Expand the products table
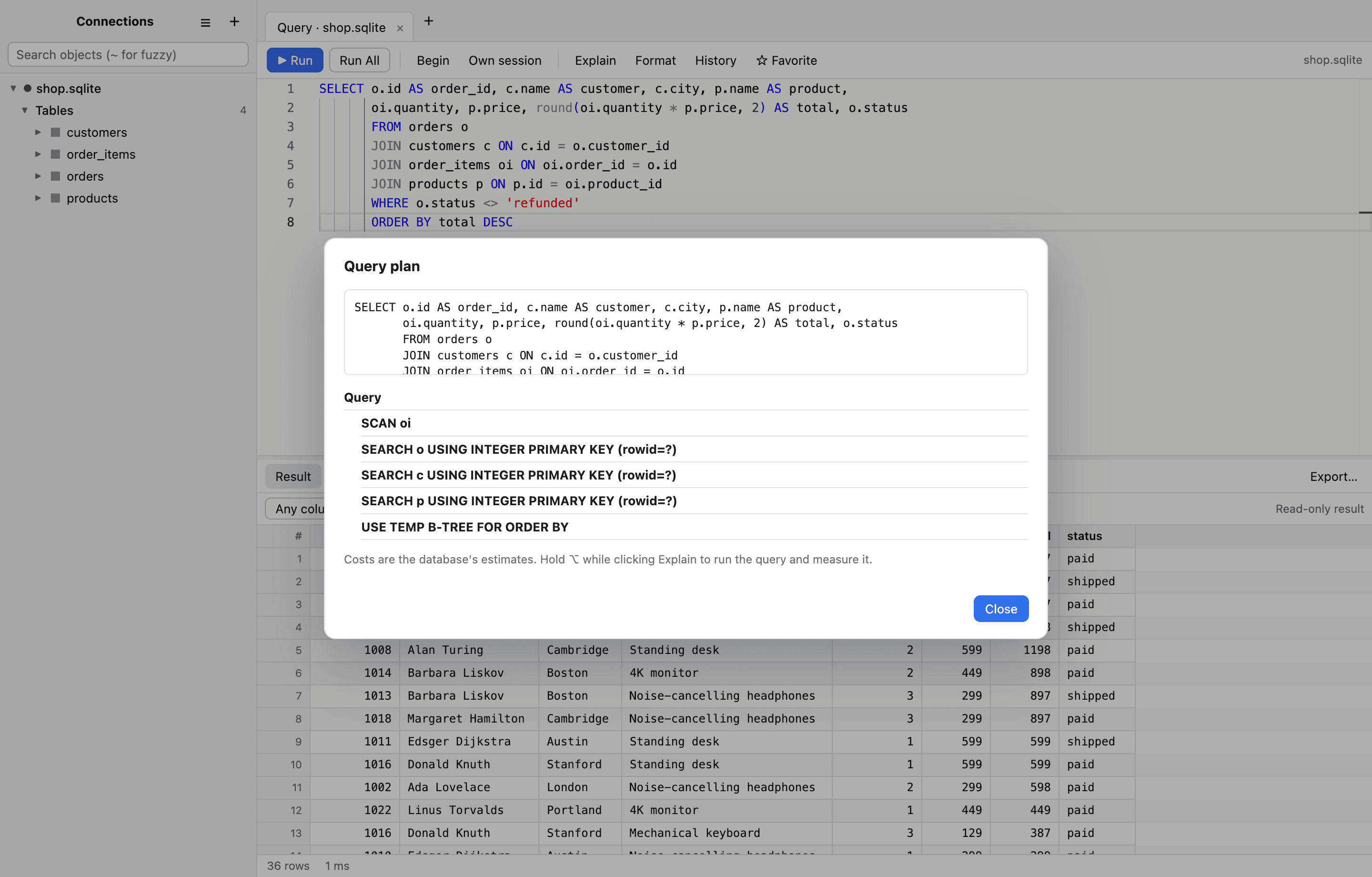This screenshot has width=1372, height=877. coord(38,198)
